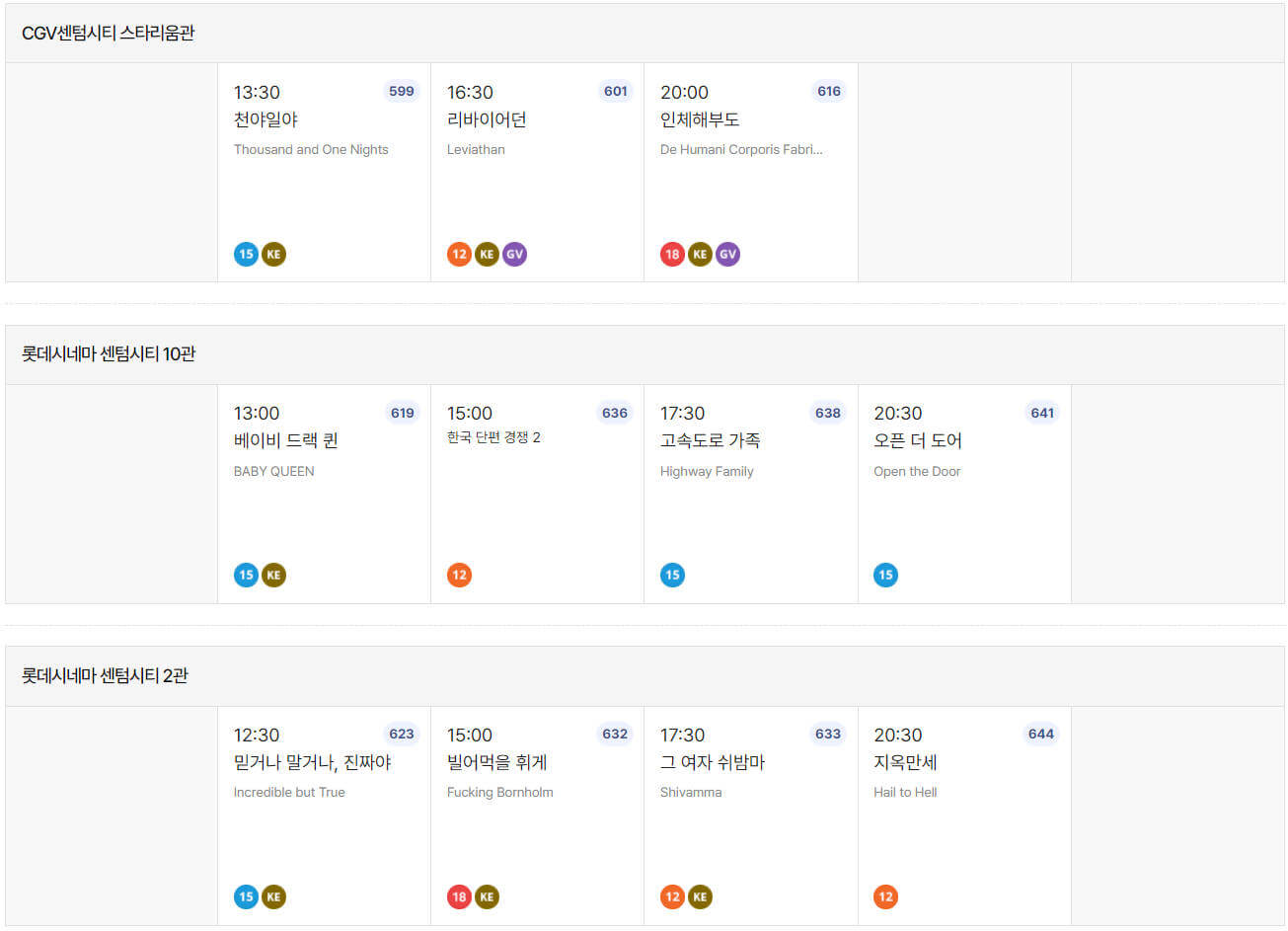Image resolution: width=1288 pixels, height=931 pixels.
Task: Open the 그 여자 쉬밤마 film title
Action: click(x=713, y=762)
